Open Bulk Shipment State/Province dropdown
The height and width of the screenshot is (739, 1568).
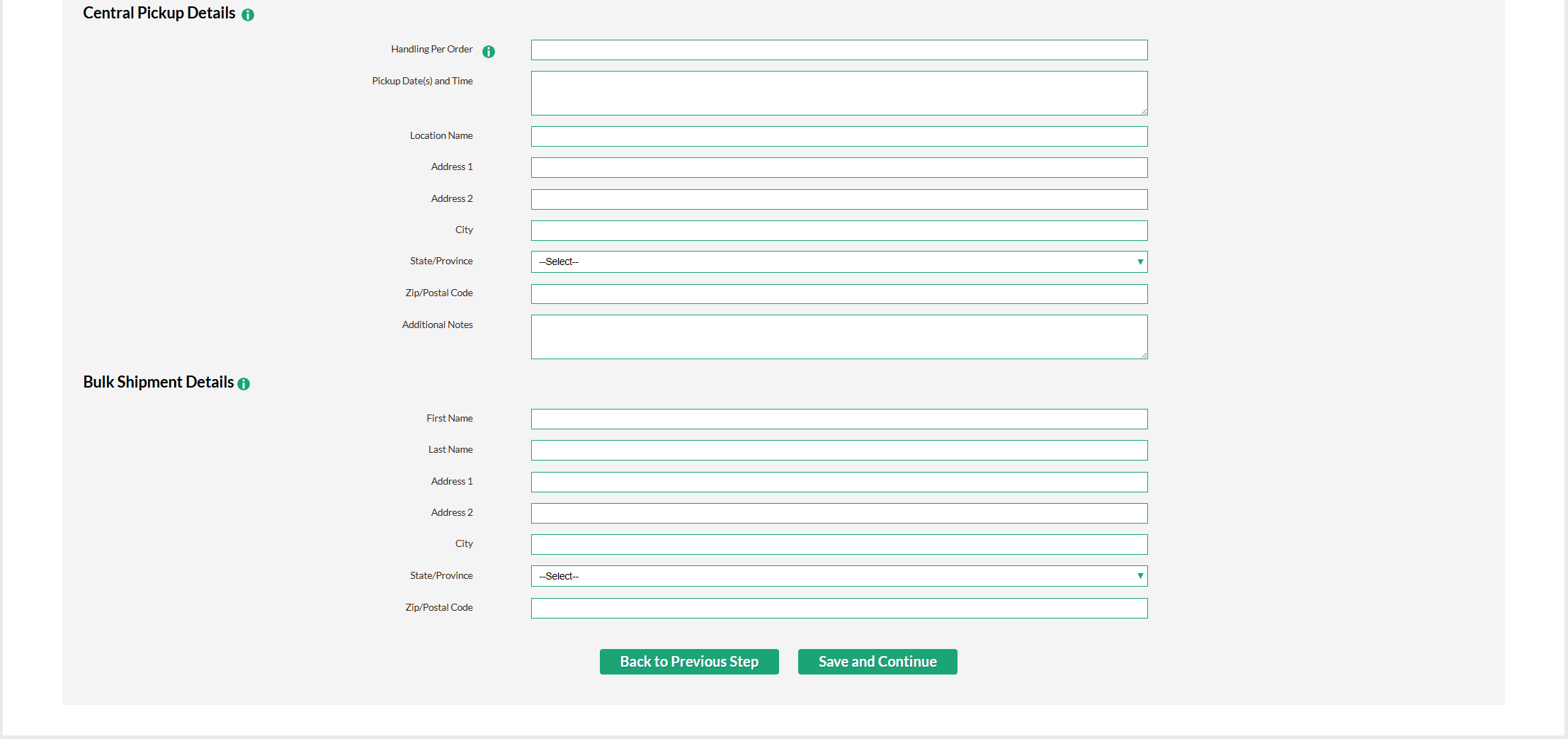[x=839, y=576]
